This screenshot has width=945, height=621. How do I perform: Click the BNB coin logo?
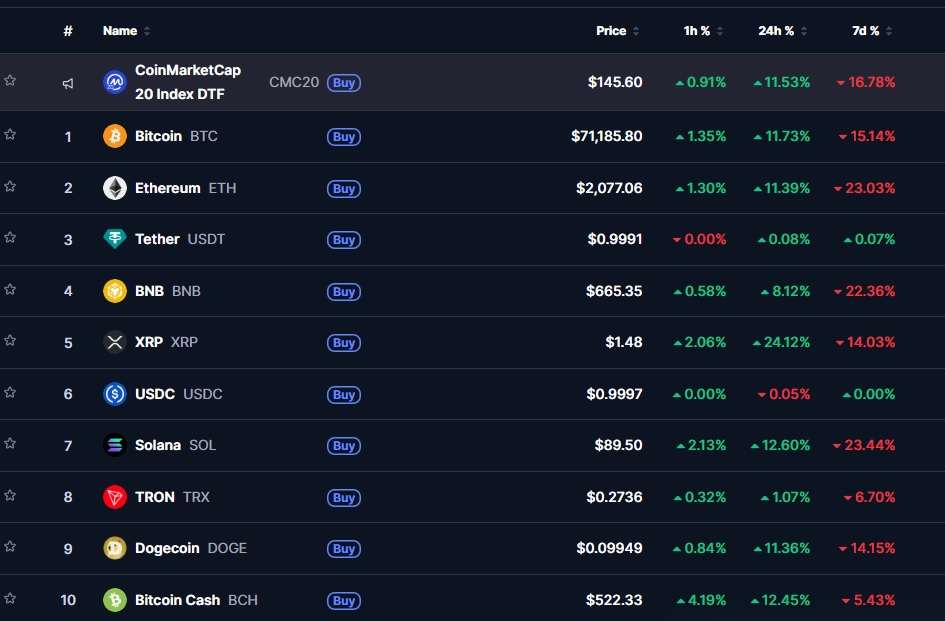[115, 291]
